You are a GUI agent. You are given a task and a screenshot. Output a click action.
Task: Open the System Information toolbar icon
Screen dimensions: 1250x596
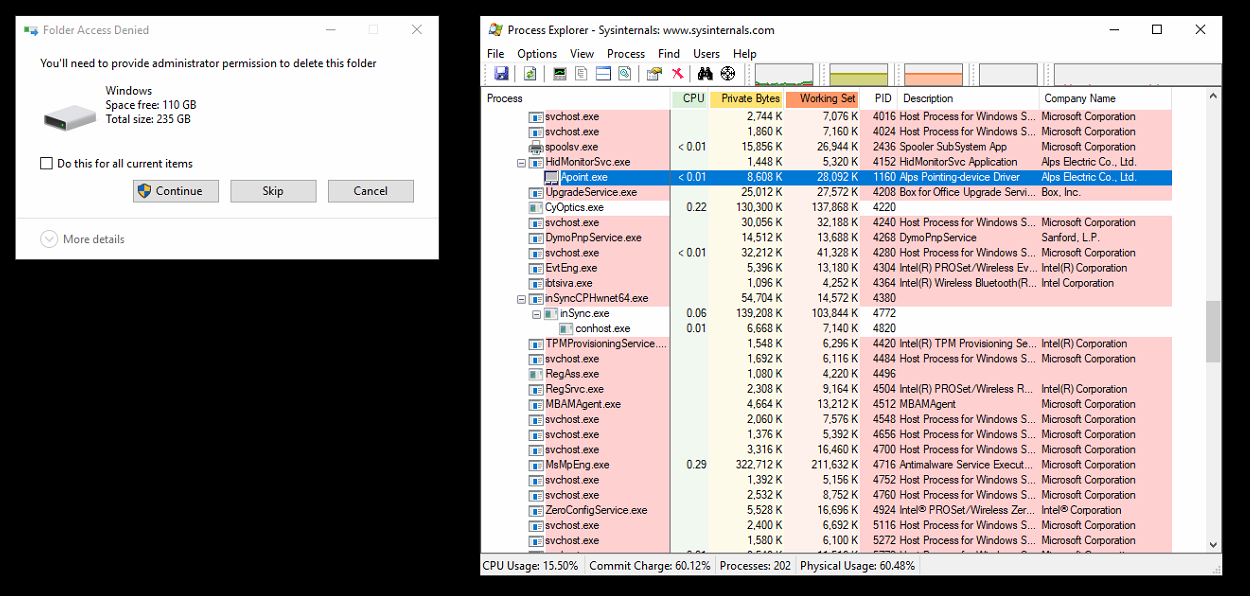[560, 73]
